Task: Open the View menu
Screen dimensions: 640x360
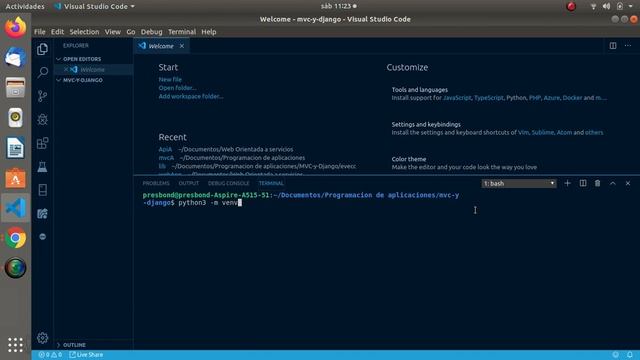Action: coord(112,32)
